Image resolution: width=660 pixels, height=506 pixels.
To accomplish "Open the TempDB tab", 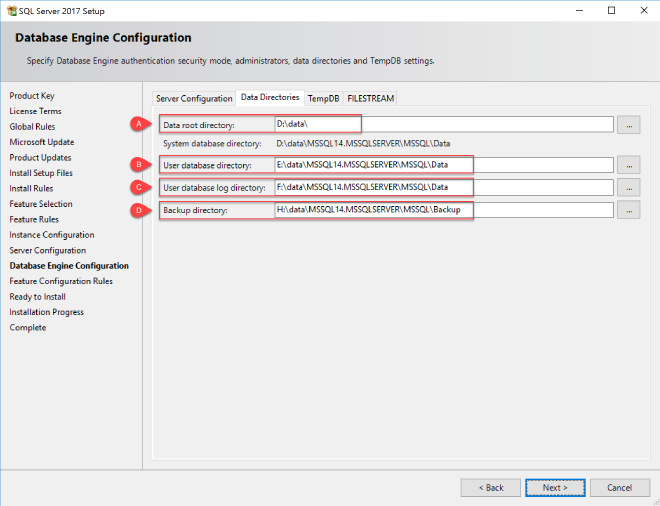I will 323,99.
